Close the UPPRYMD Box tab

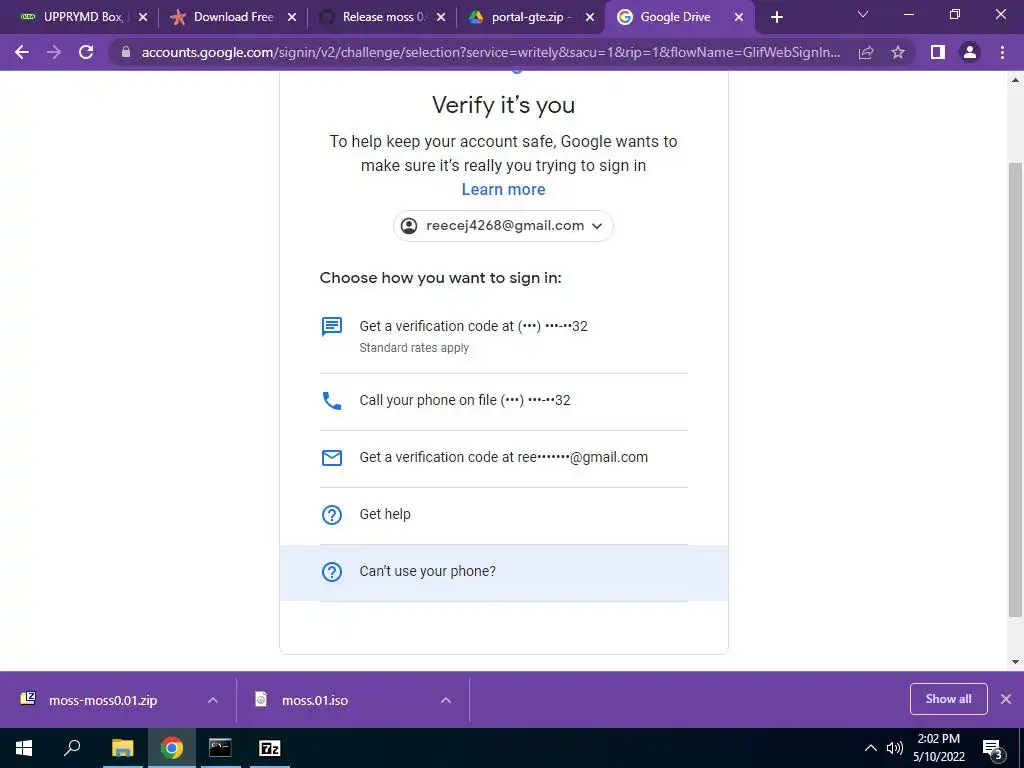pos(143,18)
